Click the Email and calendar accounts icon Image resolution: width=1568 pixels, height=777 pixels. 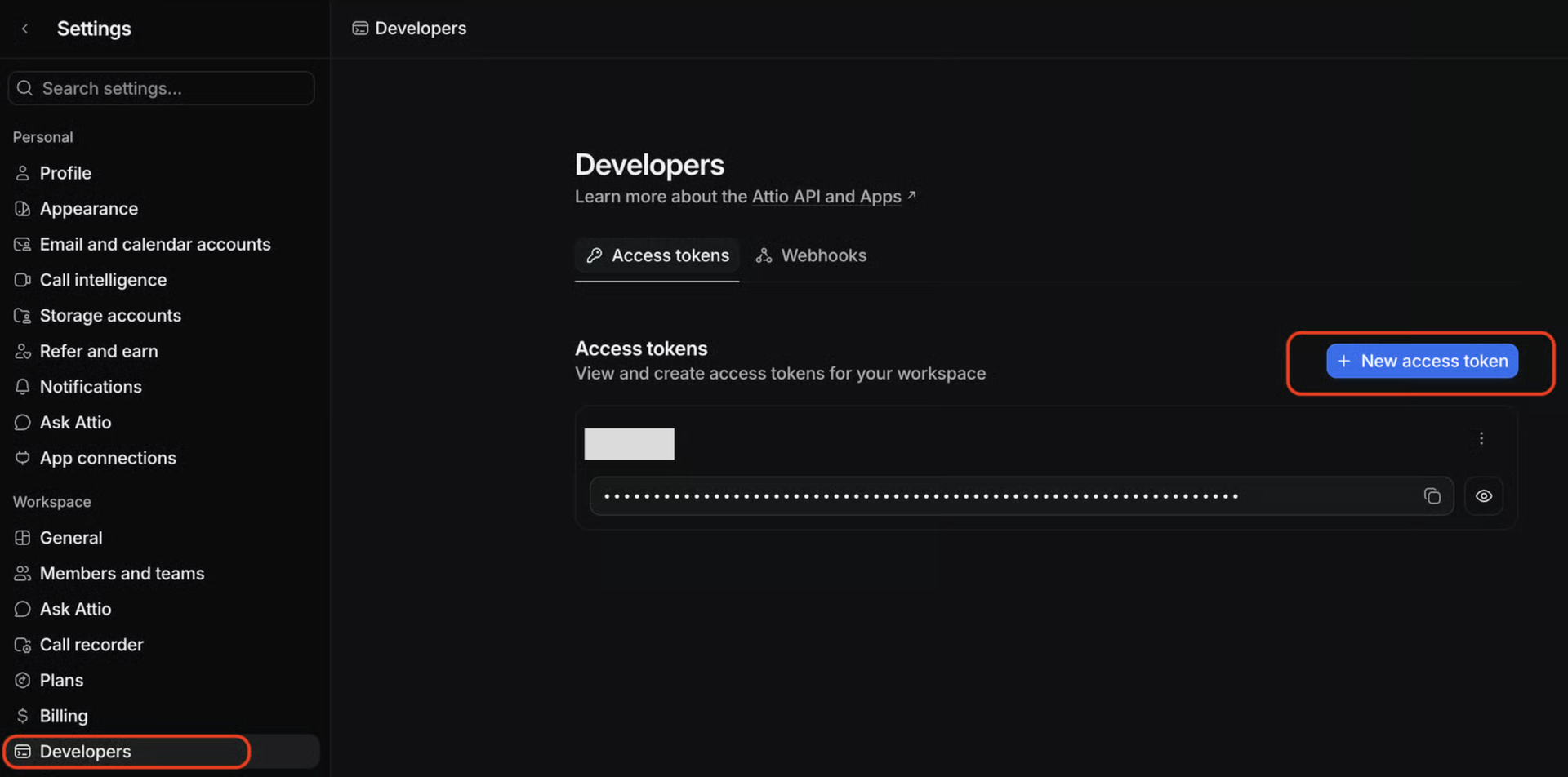click(x=22, y=244)
